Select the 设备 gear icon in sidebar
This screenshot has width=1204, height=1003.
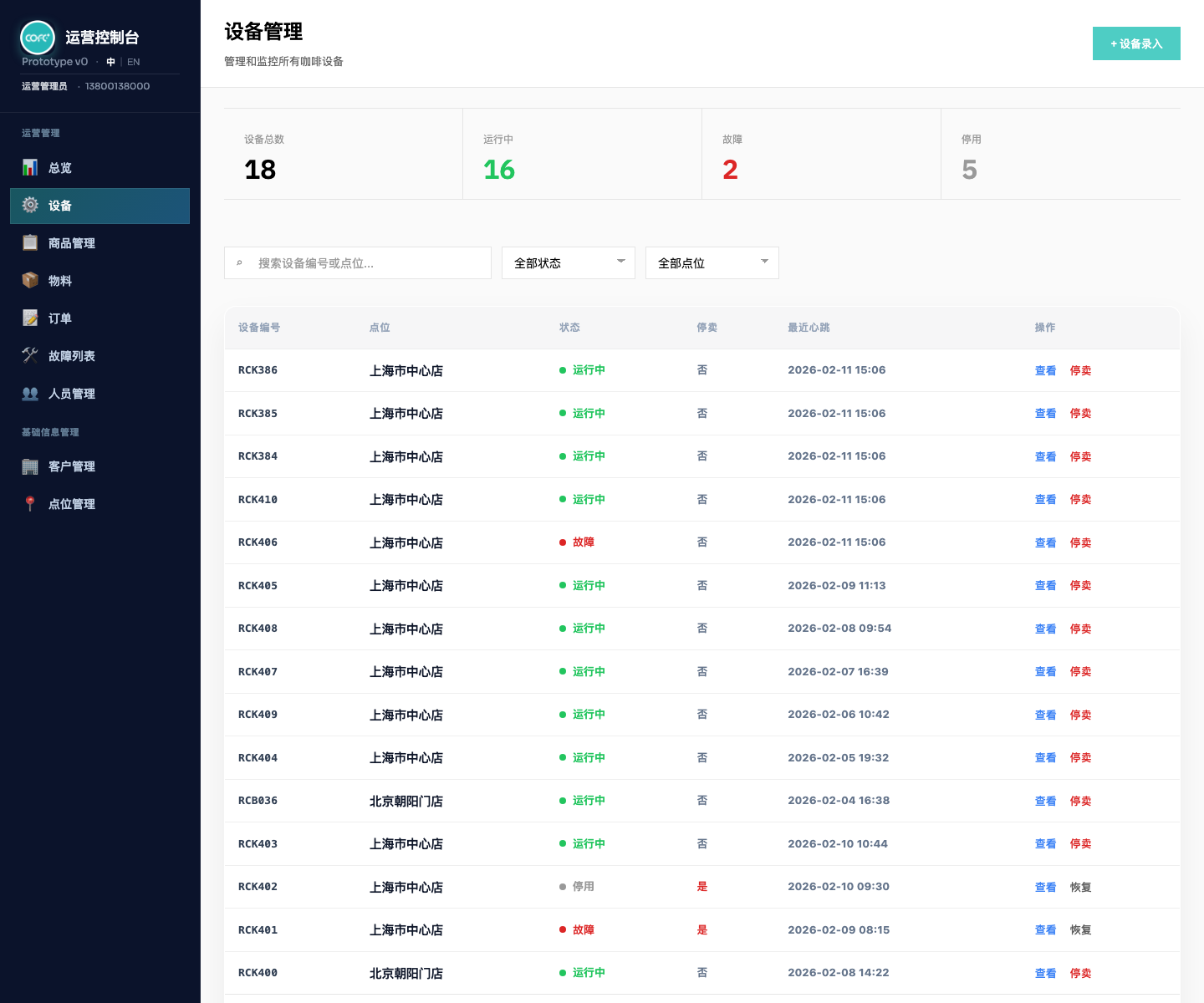click(30, 205)
